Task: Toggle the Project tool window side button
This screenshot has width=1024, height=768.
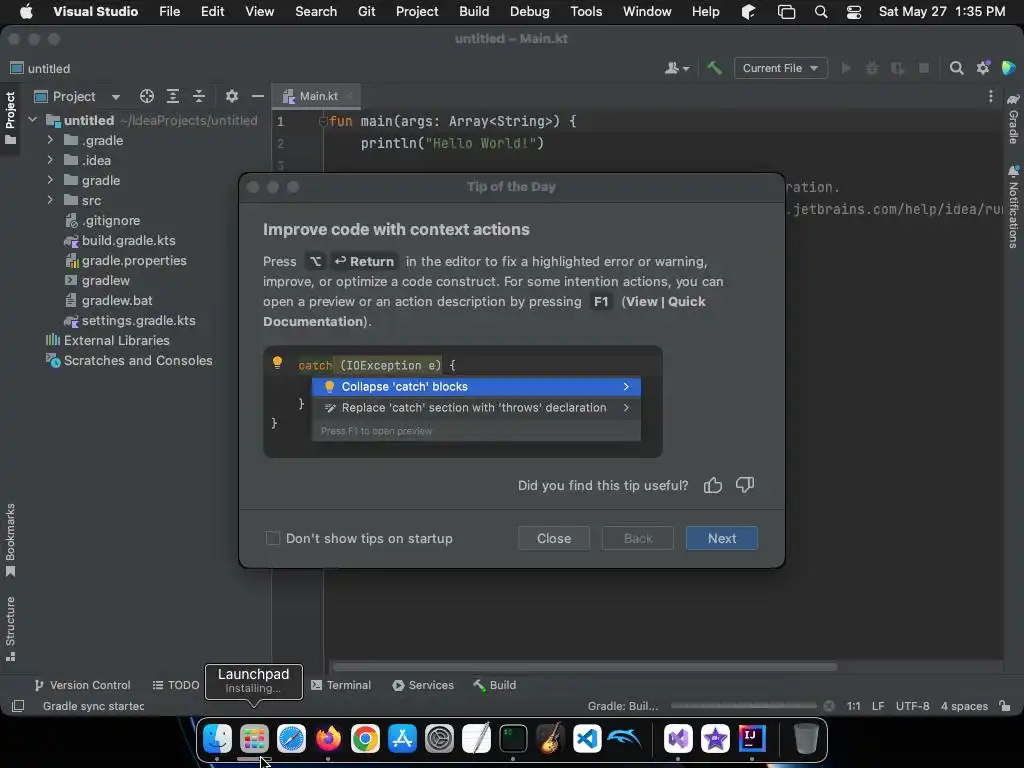Action: pyautogui.click(x=10, y=119)
